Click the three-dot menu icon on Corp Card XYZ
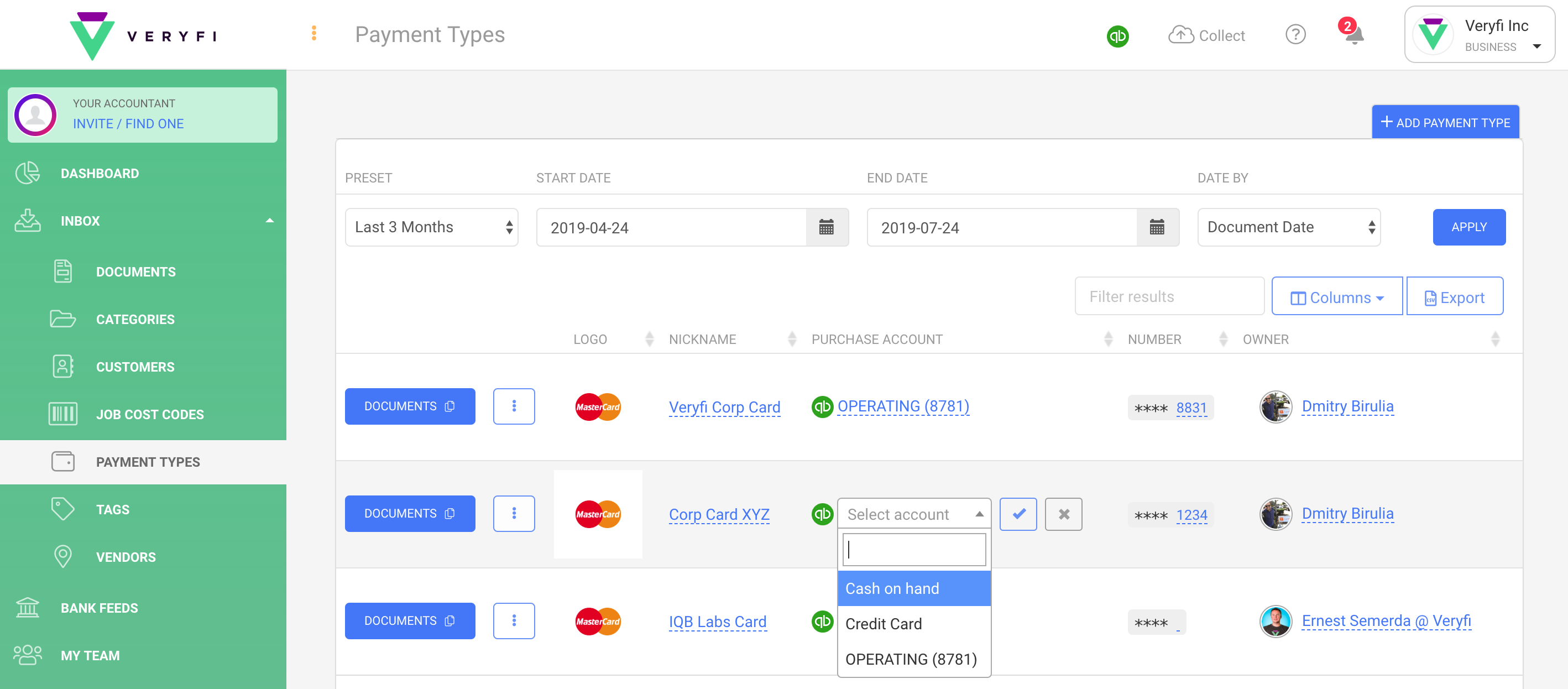 [x=514, y=513]
